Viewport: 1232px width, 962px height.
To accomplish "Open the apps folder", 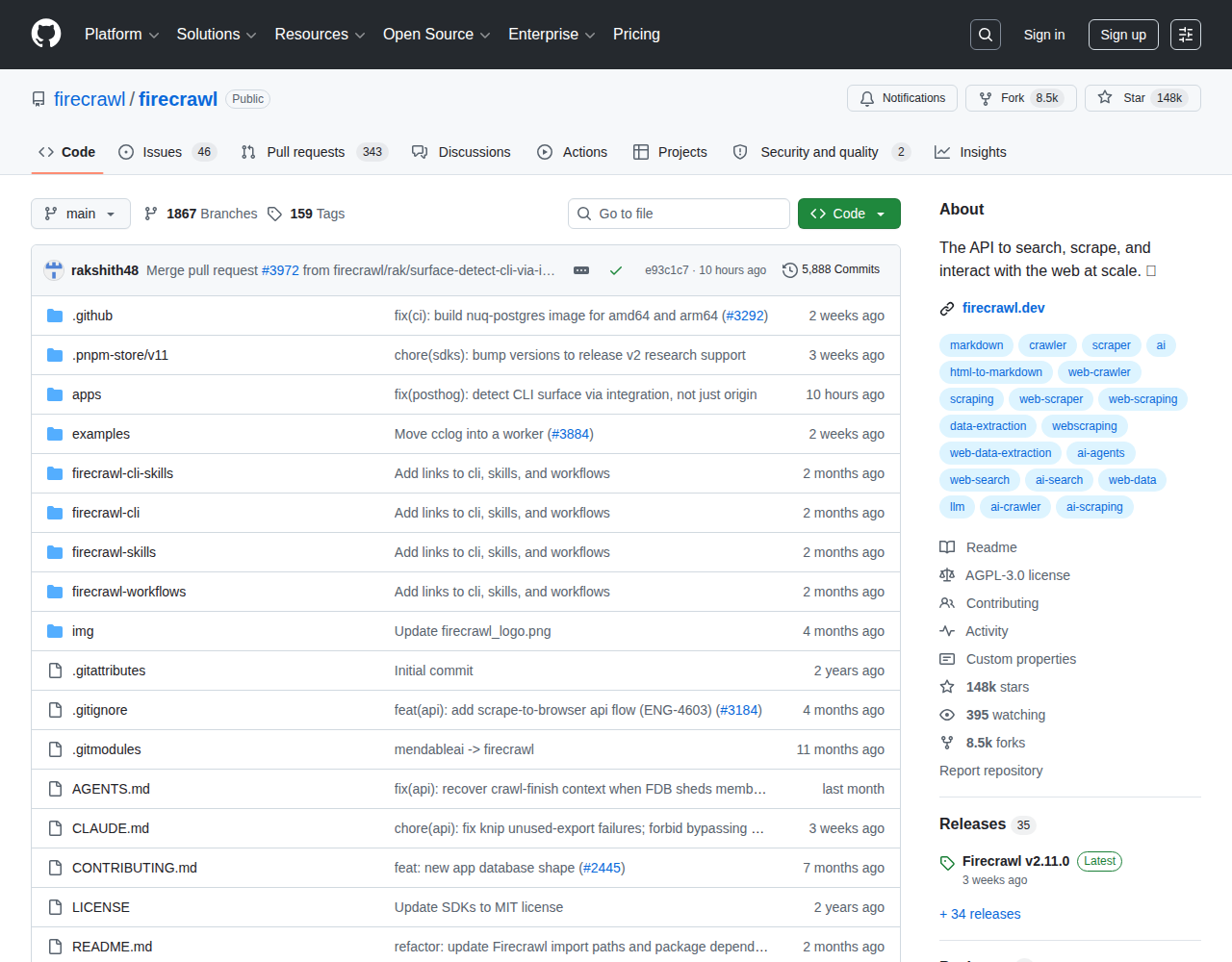I will pos(87,394).
